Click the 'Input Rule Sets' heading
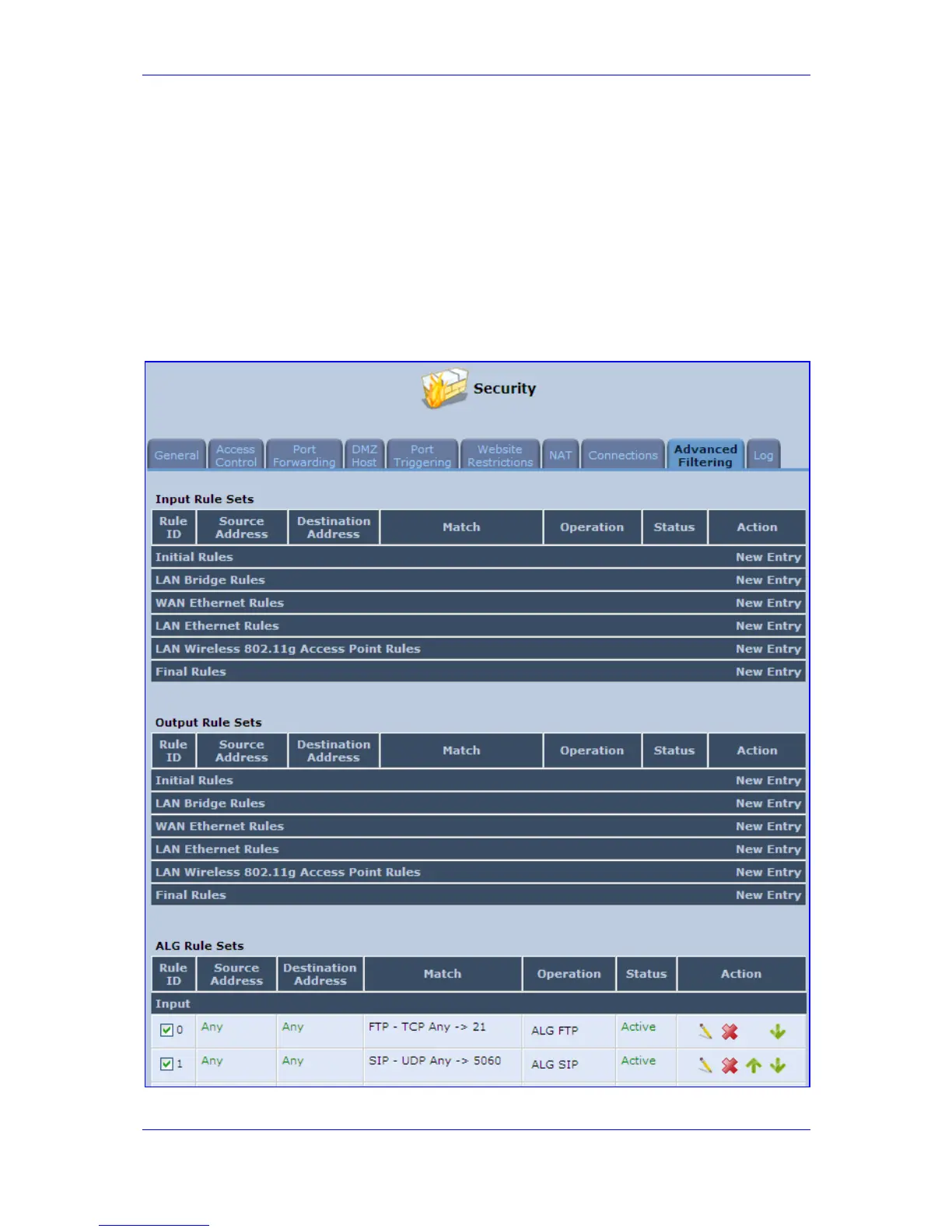This screenshot has height=1232, width=952. tap(205, 499)
